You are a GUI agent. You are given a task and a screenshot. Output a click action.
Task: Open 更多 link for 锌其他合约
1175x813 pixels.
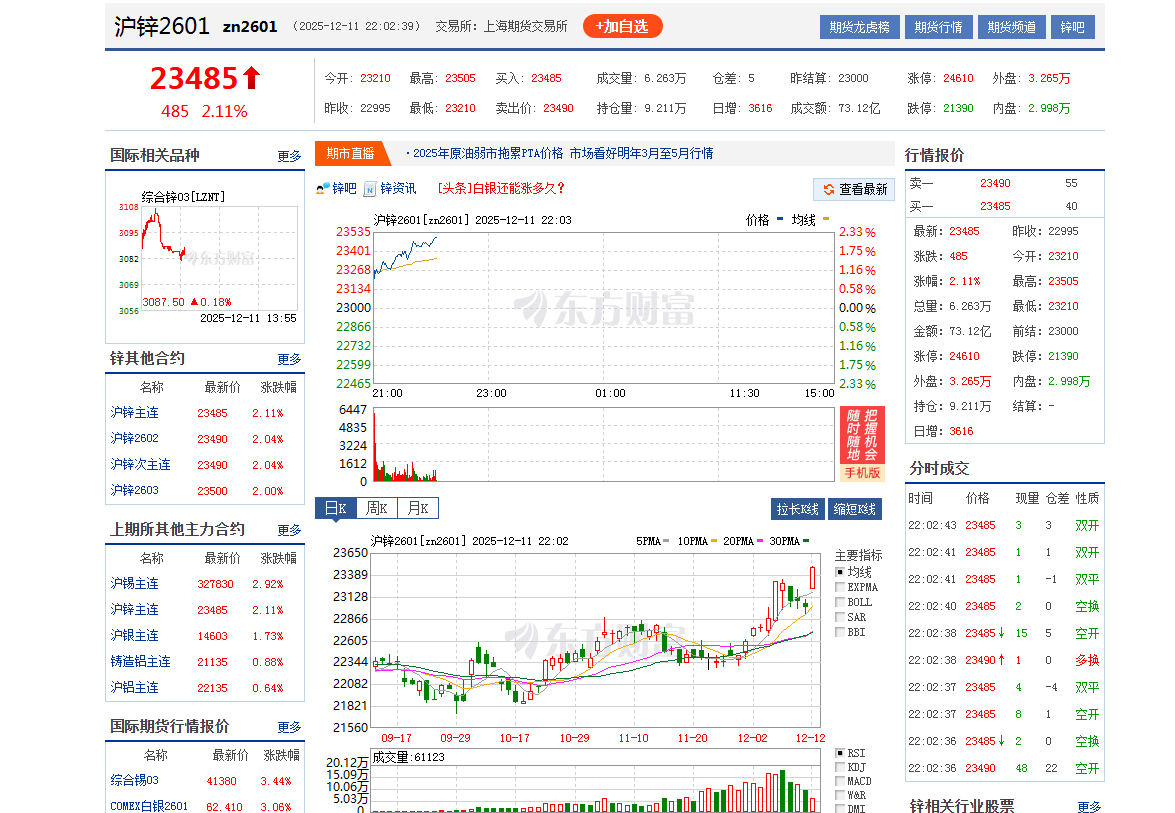point(289,359)
